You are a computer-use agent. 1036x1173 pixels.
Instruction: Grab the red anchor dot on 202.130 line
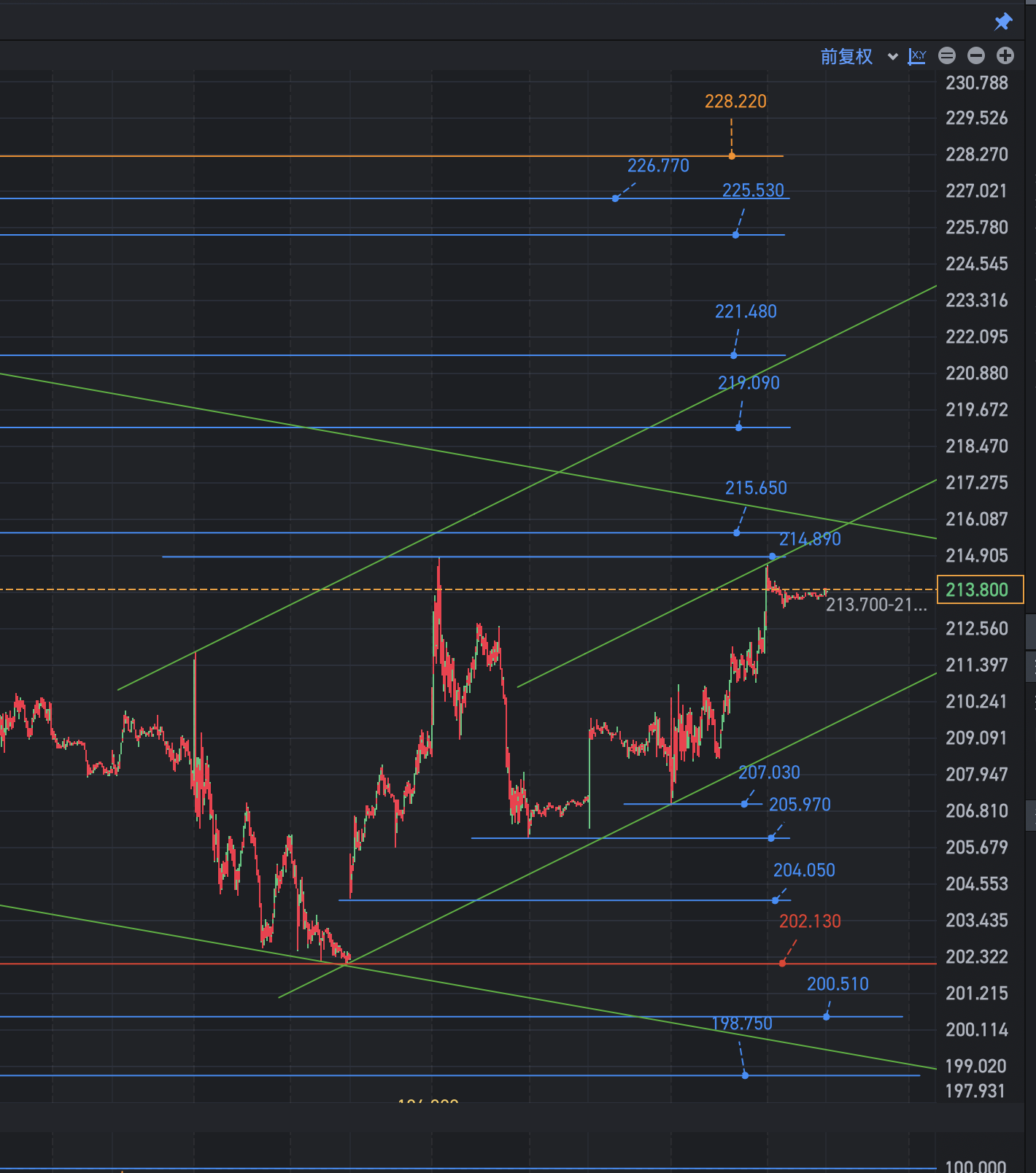click(x=782, y=964)
